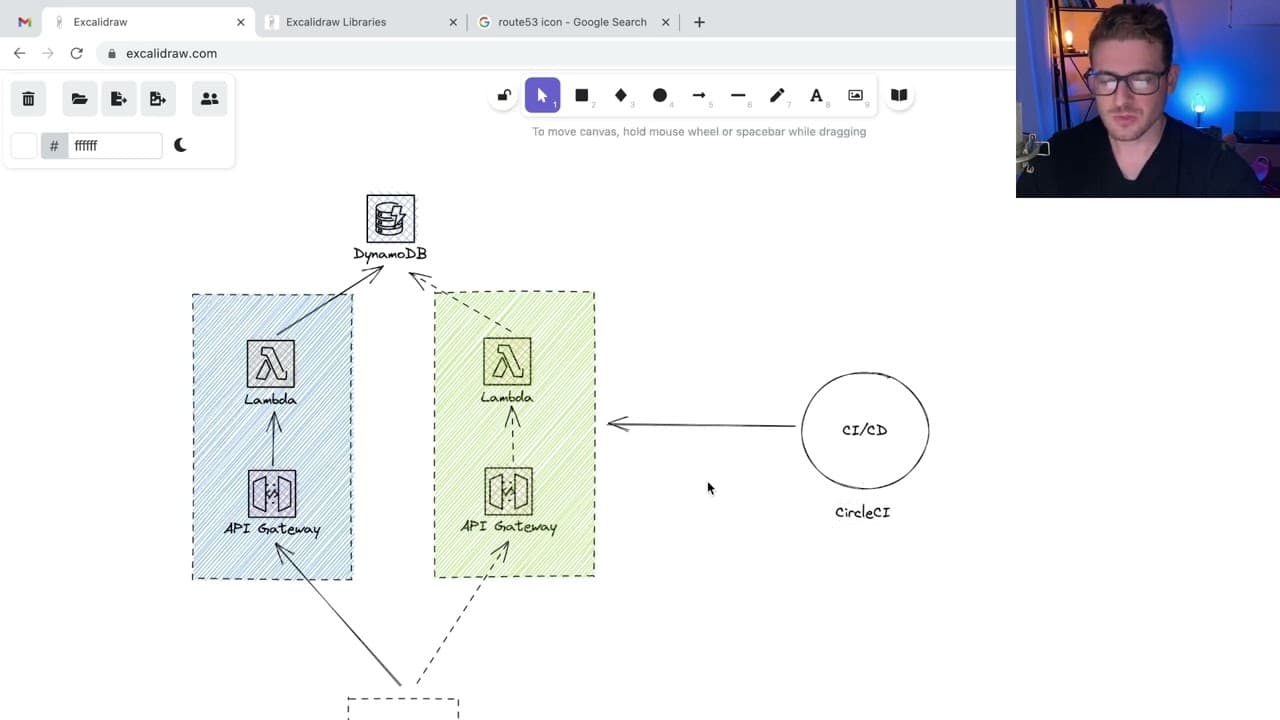This screenshot has width=1280, height=720.
Task: Select the Arrow drawing tool
Action: 699,96
